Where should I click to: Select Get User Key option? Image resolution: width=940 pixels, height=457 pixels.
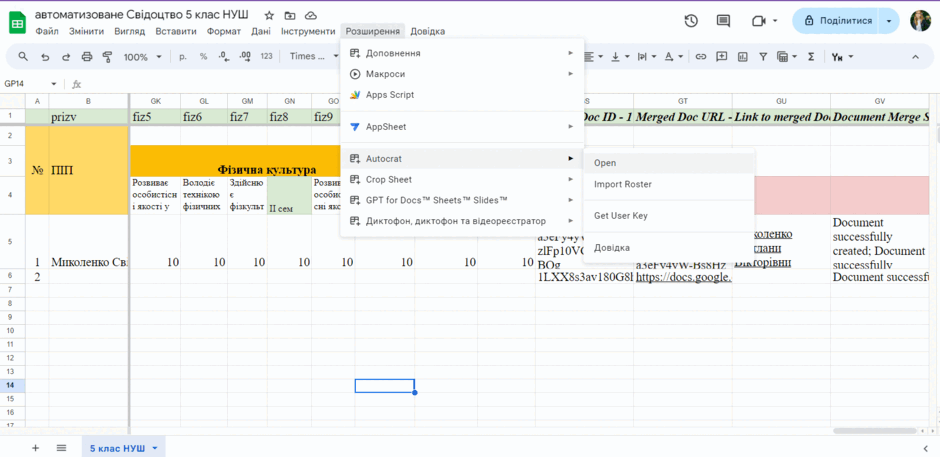click(668, 215)
